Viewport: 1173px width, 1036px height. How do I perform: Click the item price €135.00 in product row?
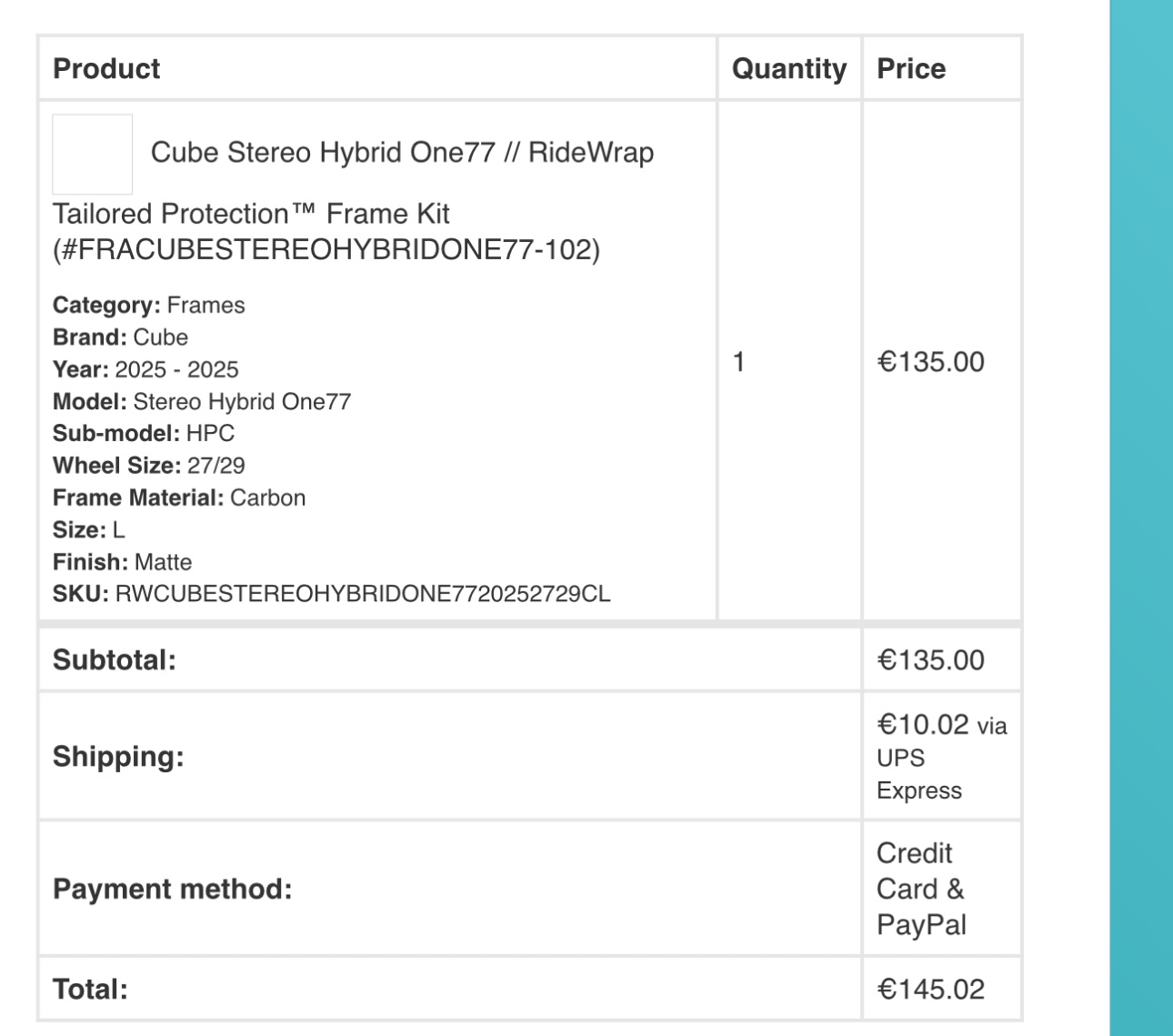[x=930, y=362]
